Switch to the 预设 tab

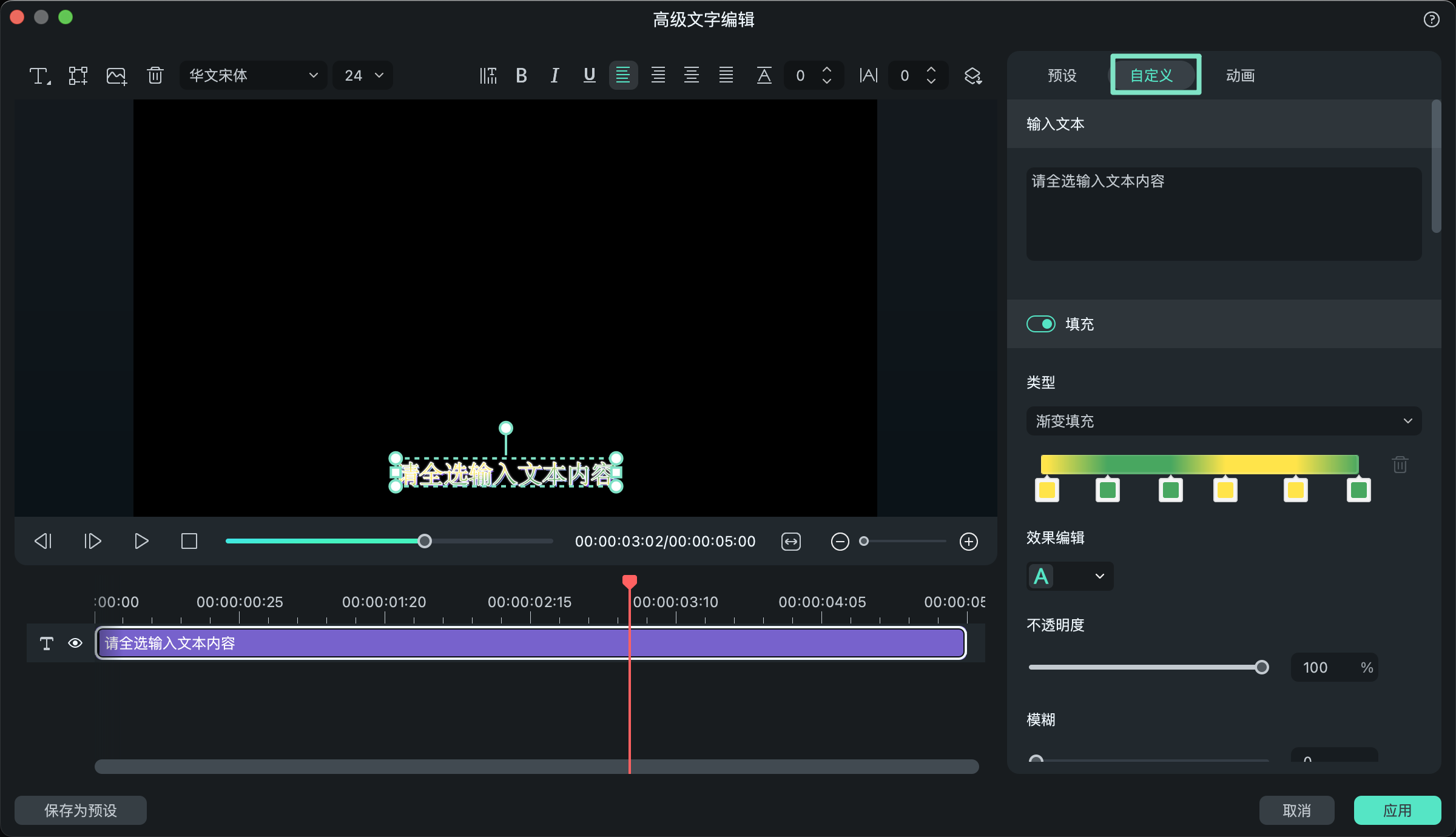pyautogui.click(x=1062, y=75)
